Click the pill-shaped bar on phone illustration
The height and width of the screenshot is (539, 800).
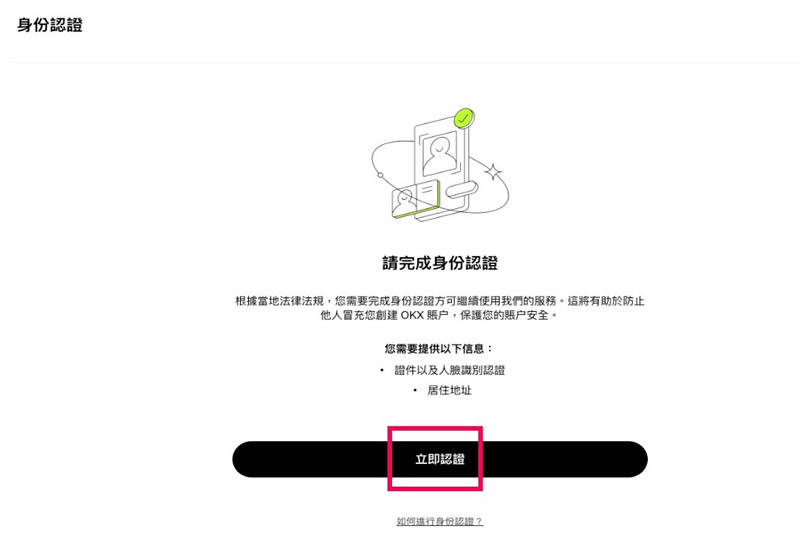[462, 188]
